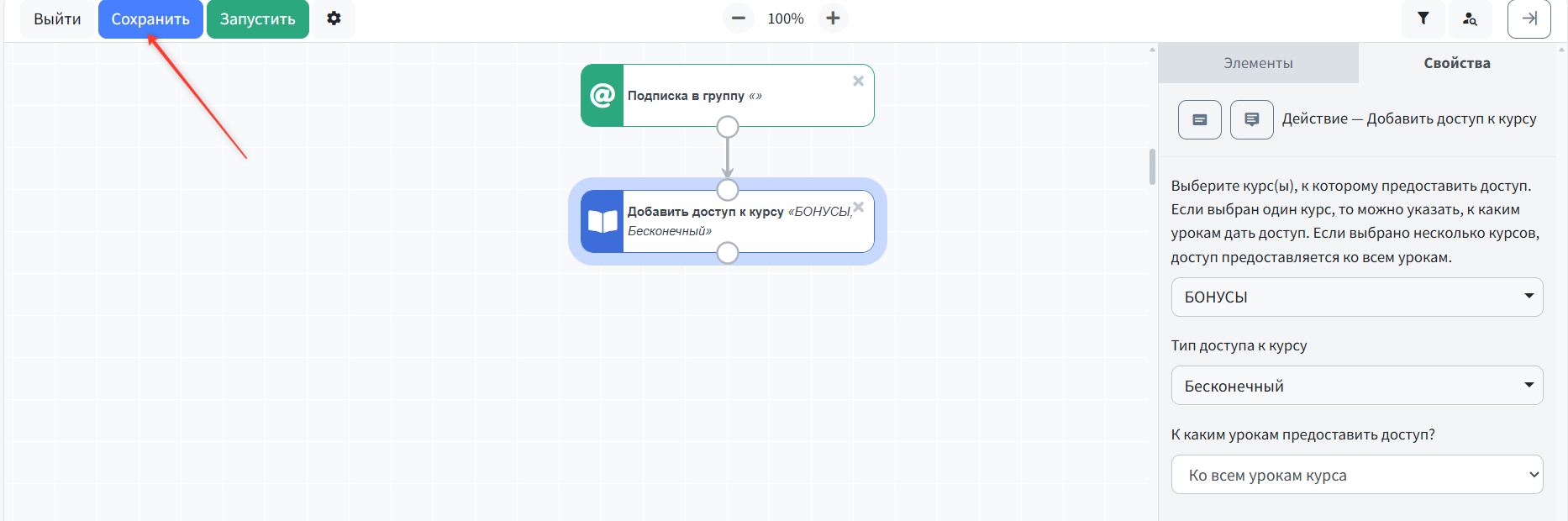Viewport: 1568px width, 521px height.
Task: Select the green @ icon of the subscription block
Action: (x=602, y=96)
